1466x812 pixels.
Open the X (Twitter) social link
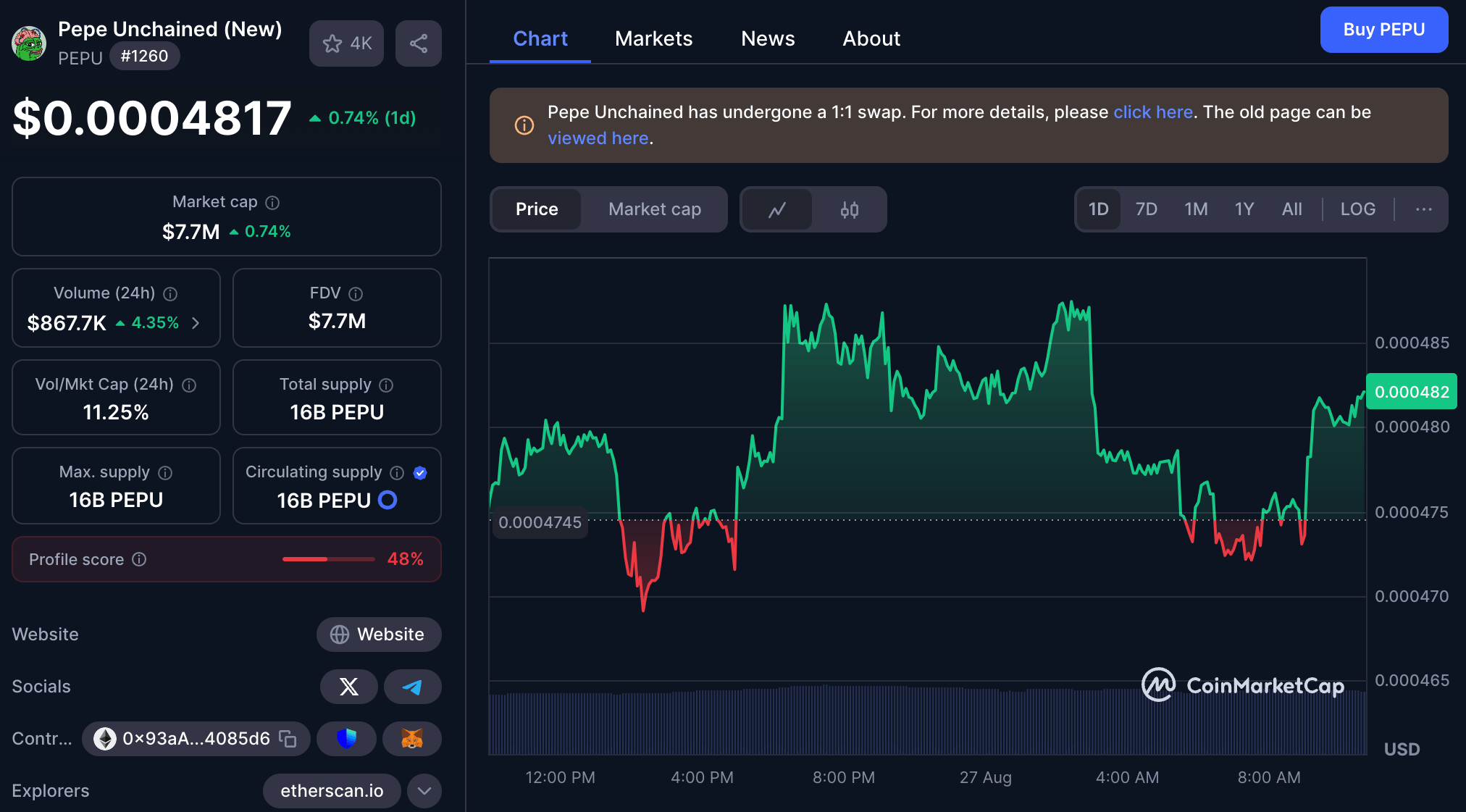[x=349, y=687]
